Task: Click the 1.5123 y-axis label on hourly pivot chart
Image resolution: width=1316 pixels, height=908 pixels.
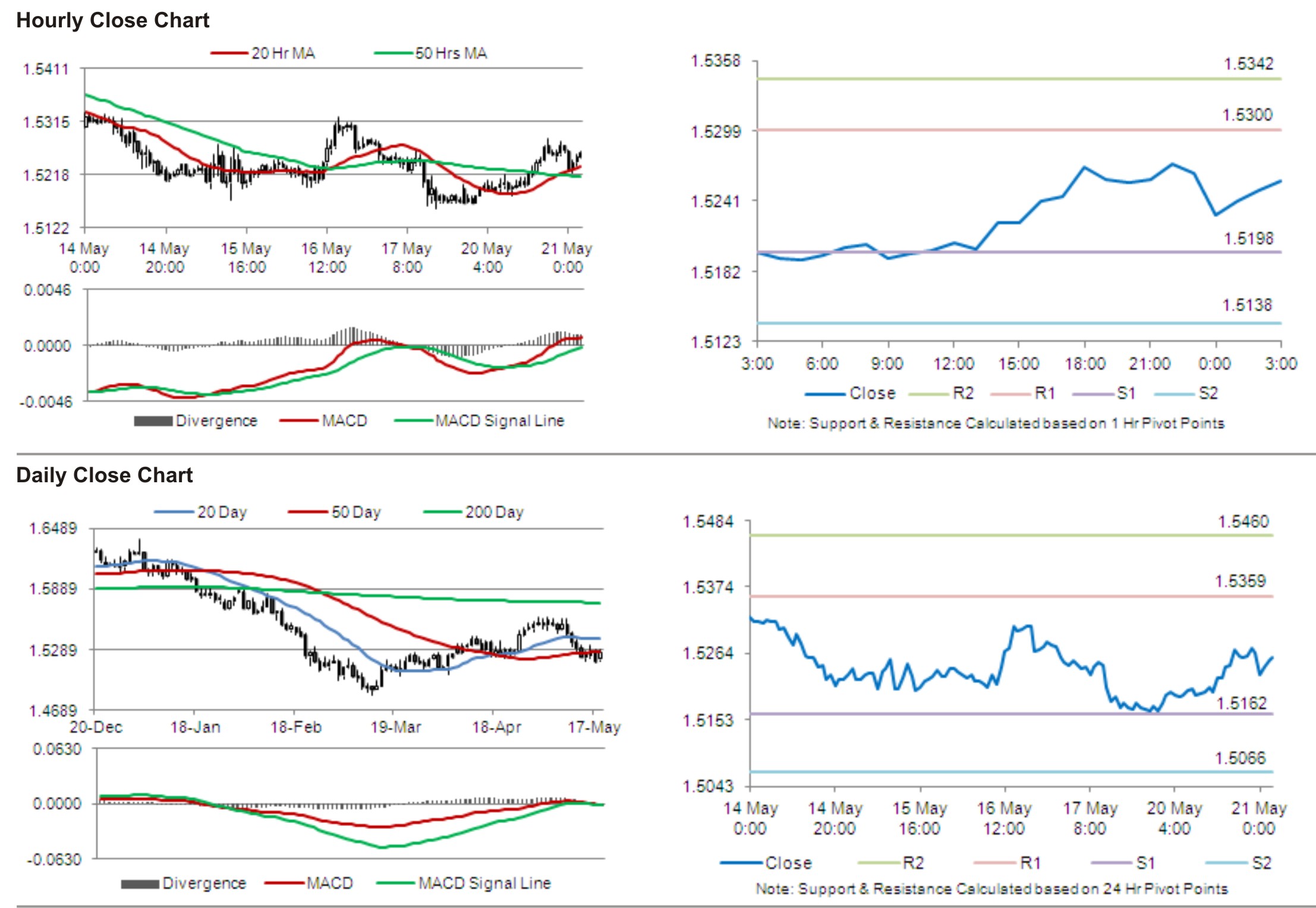Action: [716, 342]
